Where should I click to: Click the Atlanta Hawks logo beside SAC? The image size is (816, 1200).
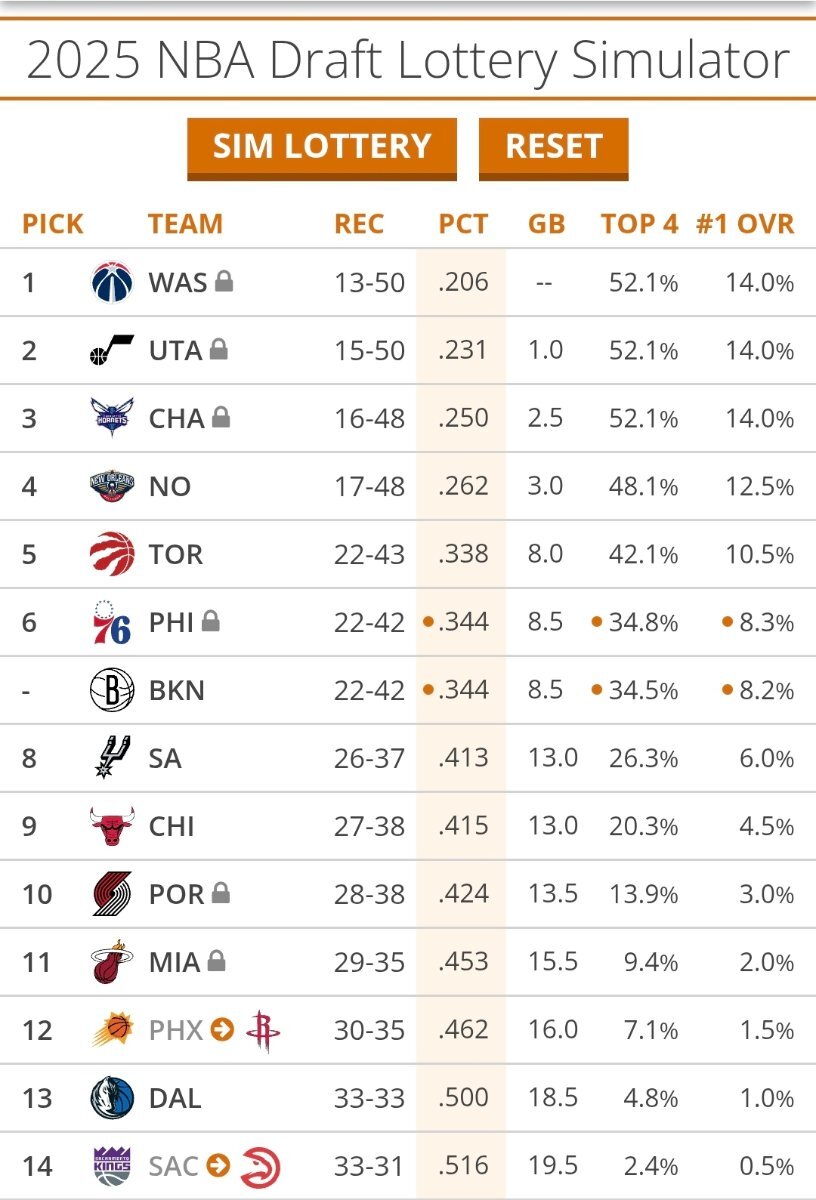coord(260,1166)
